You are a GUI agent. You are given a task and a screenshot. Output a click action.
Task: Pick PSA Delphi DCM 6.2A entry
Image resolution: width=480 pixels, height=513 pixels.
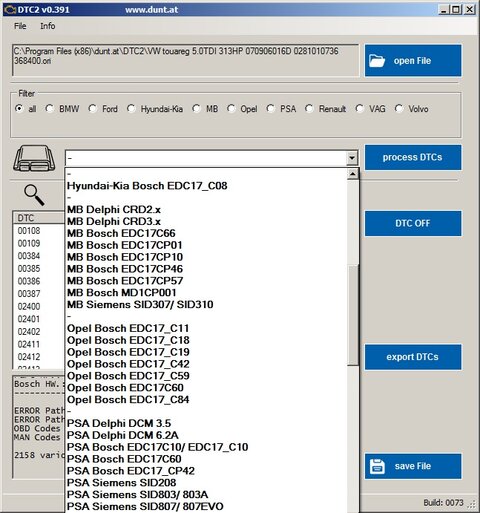coord(207,435)
